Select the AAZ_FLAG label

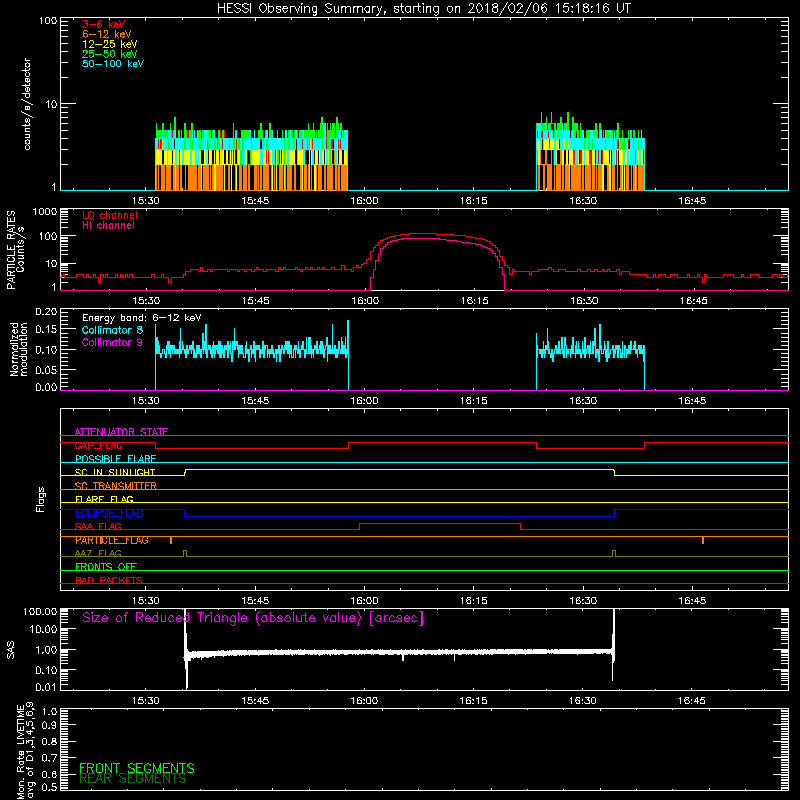point(98,553)
